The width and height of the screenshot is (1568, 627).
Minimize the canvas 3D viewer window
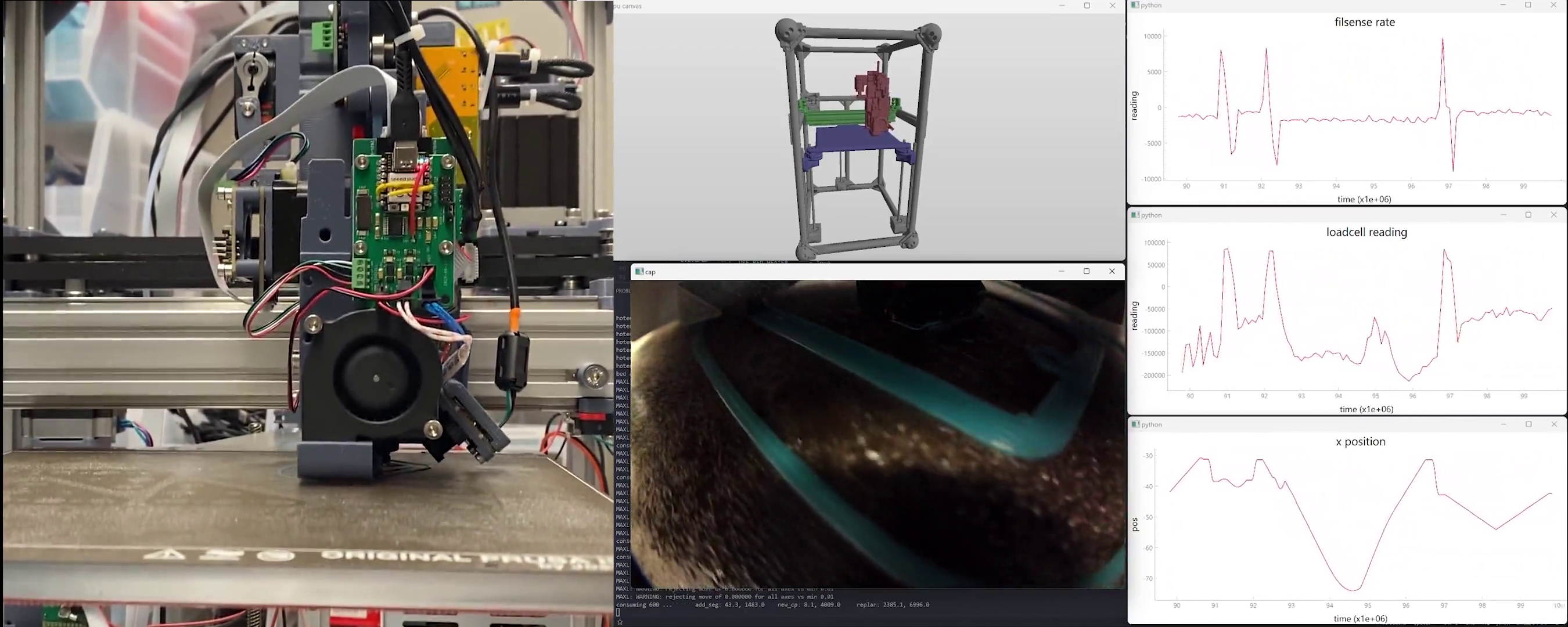[1062, 5]
